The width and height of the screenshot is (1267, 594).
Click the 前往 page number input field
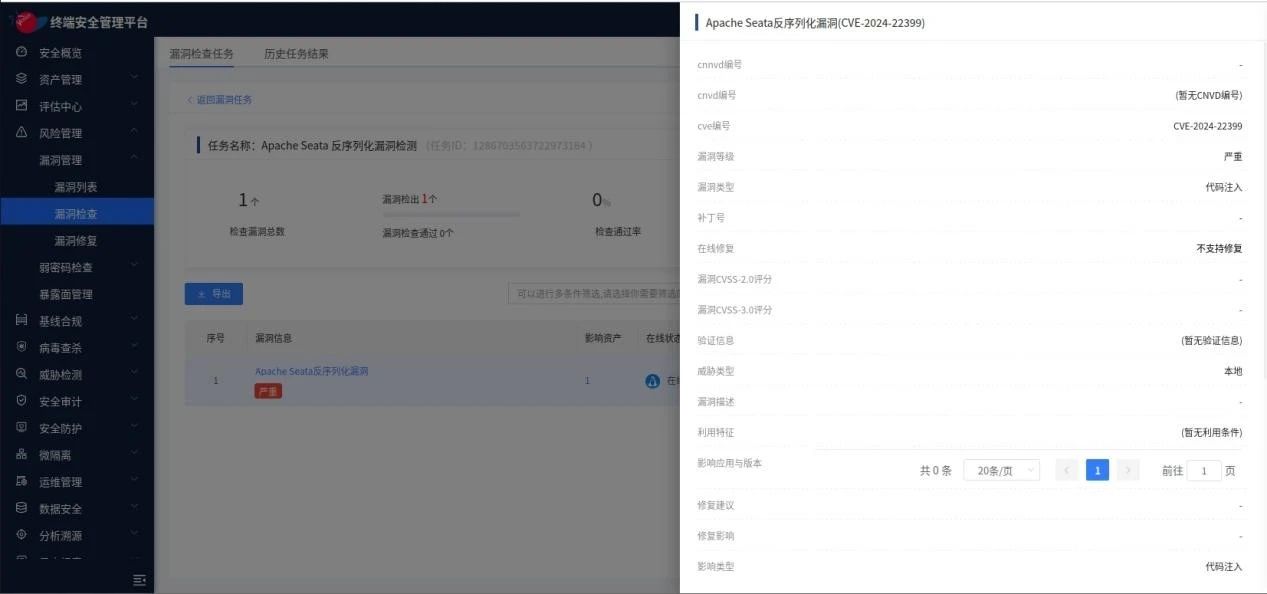1203,470
